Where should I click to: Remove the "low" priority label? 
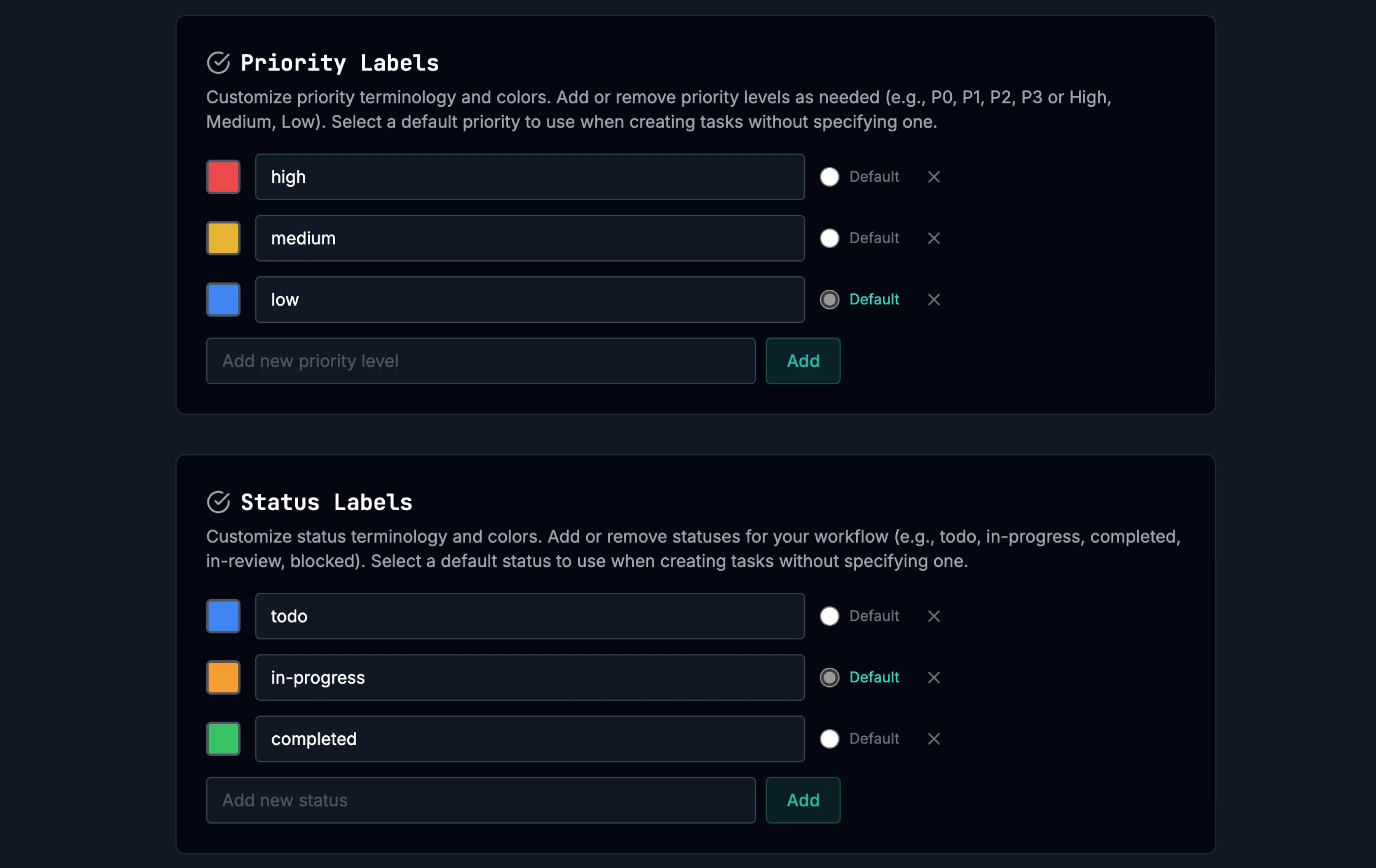[934, 300]
